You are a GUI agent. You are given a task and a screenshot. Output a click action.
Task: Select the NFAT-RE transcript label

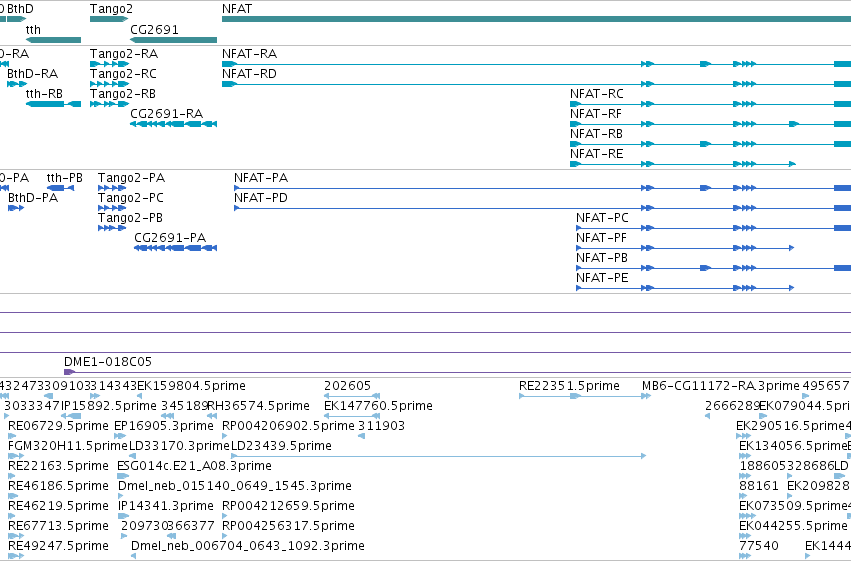(596, 154)
